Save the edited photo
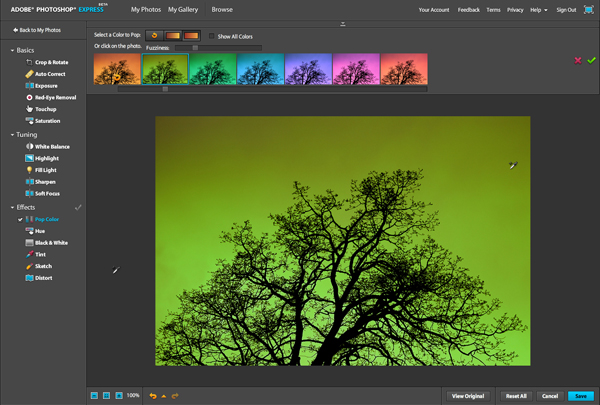600x405 pixels. pyautogui.click(x=581, y=396)
